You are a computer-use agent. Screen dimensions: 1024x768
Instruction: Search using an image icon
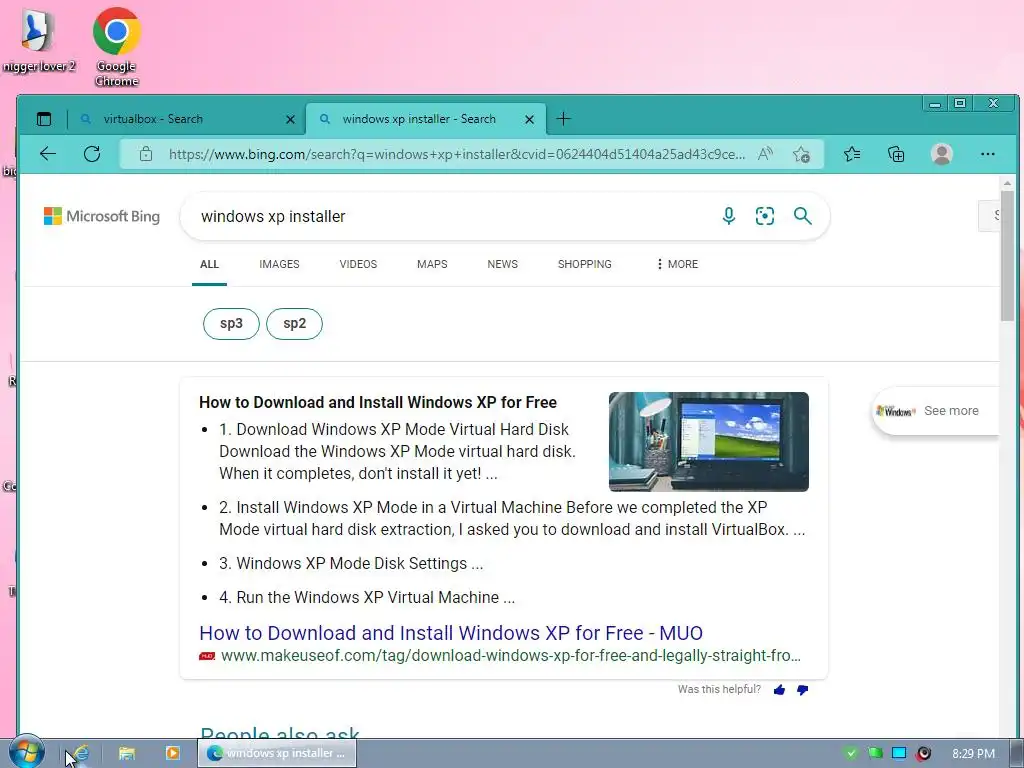pyautogui.click(x=765, y=216)
